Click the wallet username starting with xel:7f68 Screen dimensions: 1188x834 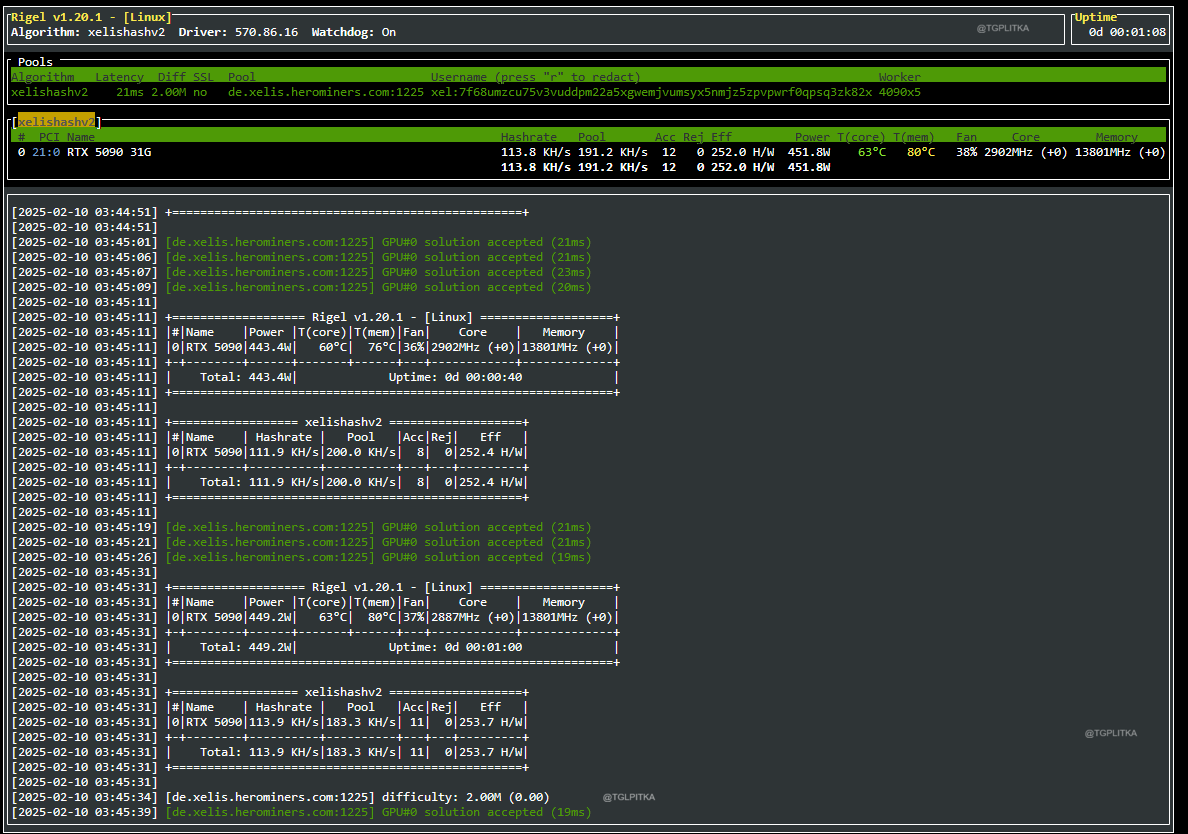pos(651,92)
